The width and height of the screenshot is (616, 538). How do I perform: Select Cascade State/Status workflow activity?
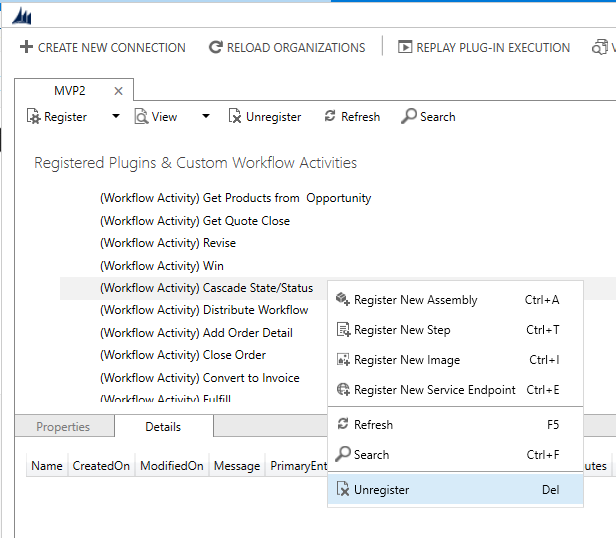(206, 288)
